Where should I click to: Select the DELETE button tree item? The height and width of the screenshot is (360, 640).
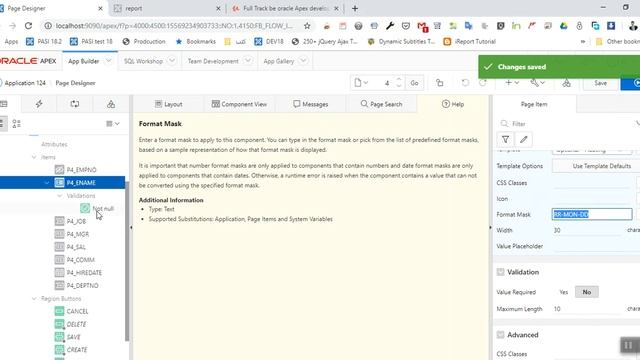(x=76, y=324)
